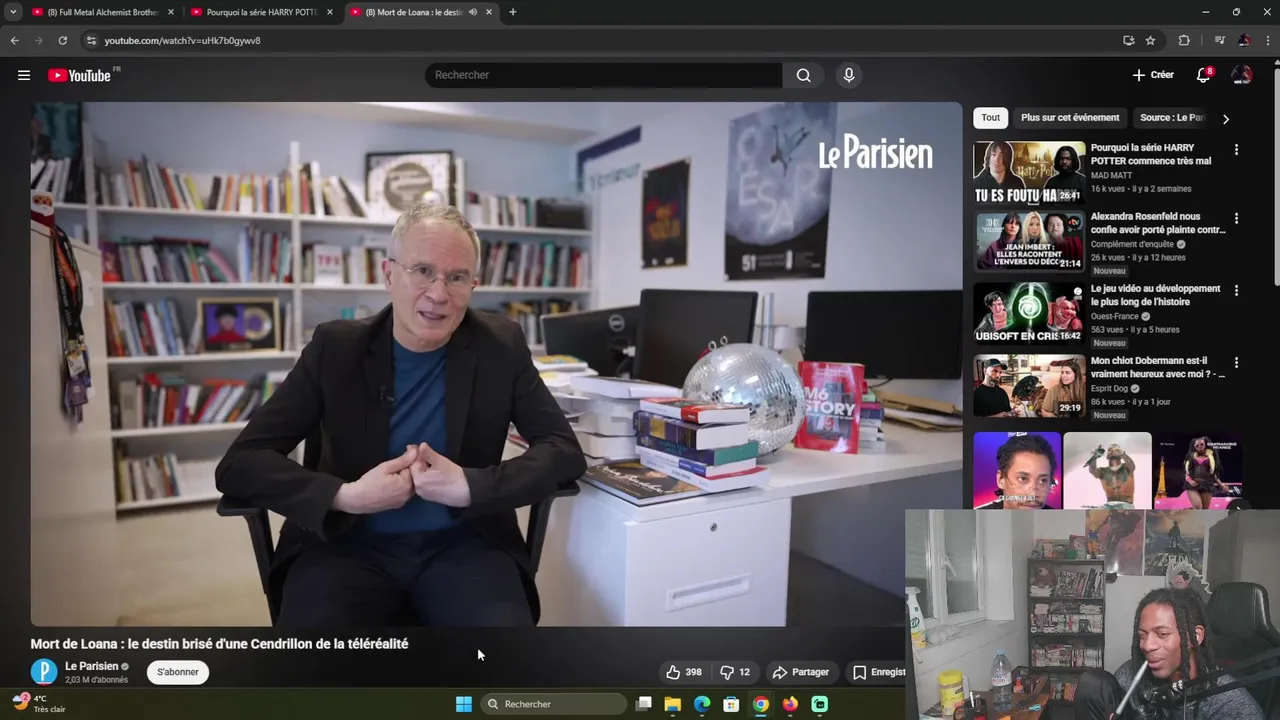Image resolution: width=1280 pixels, height=720 pixels.
Task: Open the UBISOFT EN CRISE video thumbnail
Action: click(1029, 313)
